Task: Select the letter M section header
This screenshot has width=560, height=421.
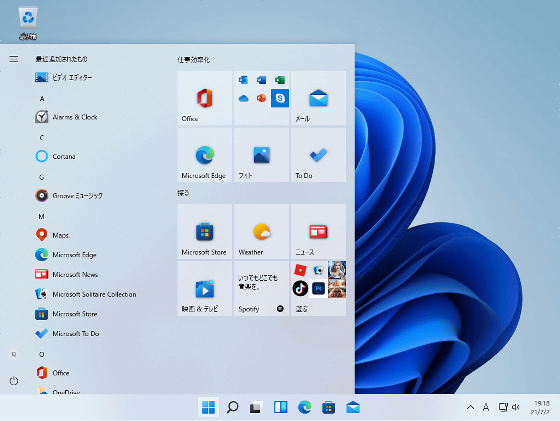Action: 41,216
